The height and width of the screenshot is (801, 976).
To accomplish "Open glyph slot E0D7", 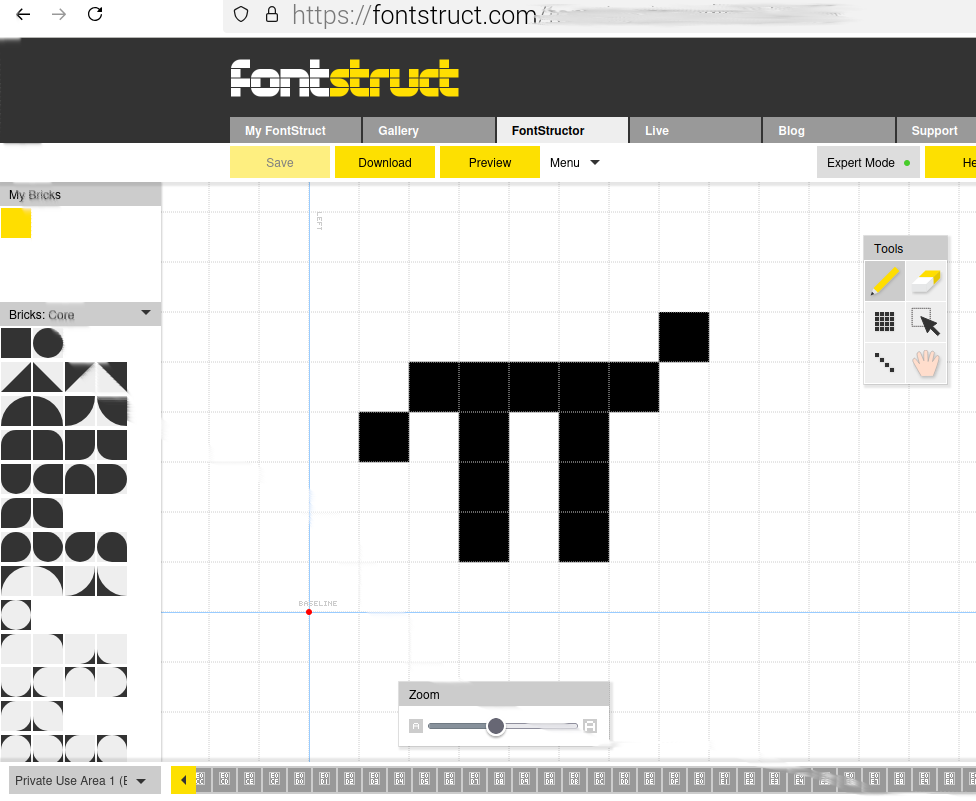I will (x=474, y=779).
